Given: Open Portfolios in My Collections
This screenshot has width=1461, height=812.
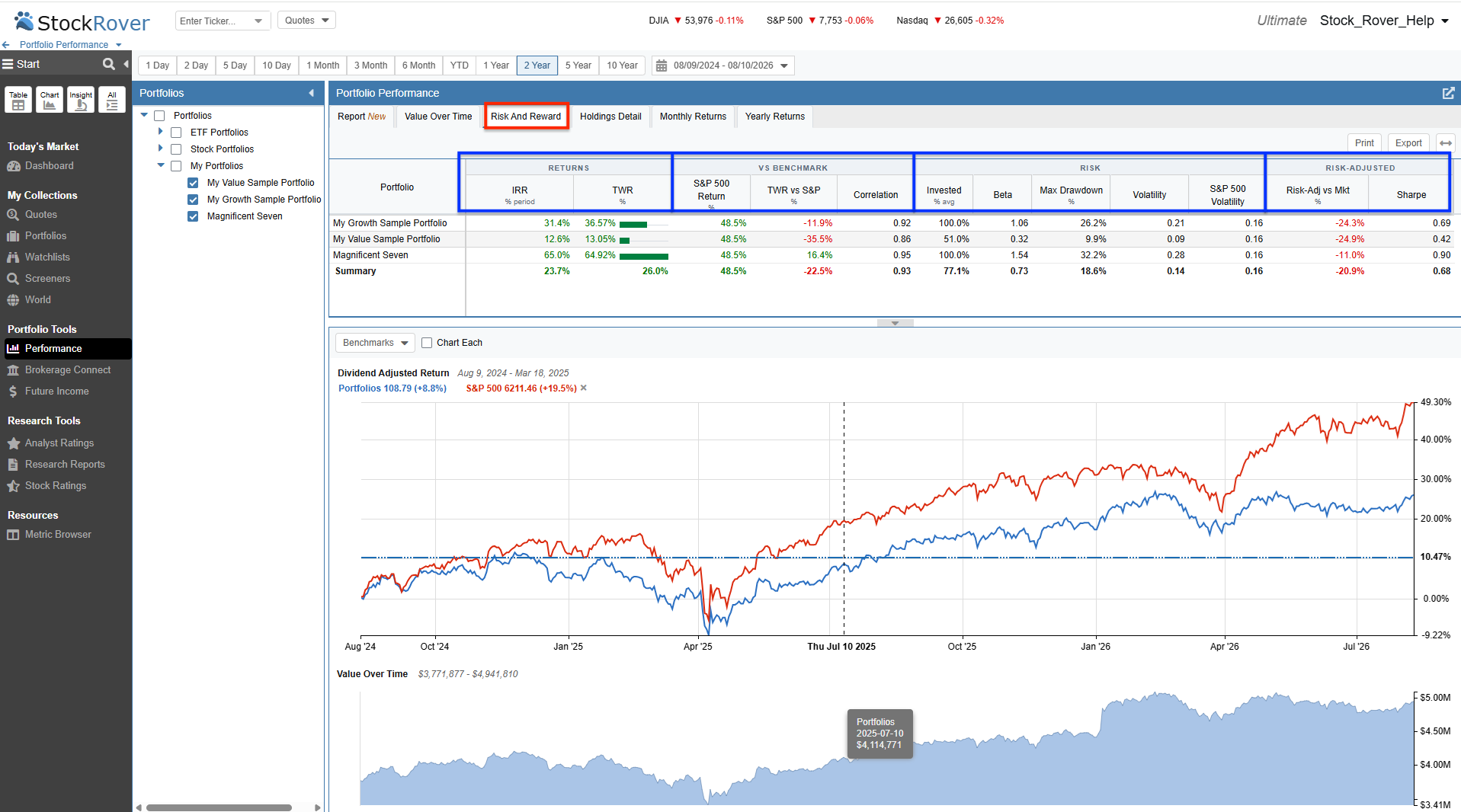Looking at the screenshot, I should [46, 236].
